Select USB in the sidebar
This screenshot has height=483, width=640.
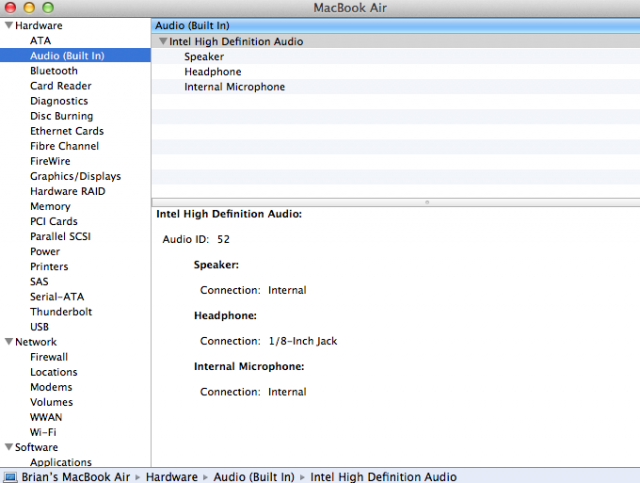[x=40, y=327]
